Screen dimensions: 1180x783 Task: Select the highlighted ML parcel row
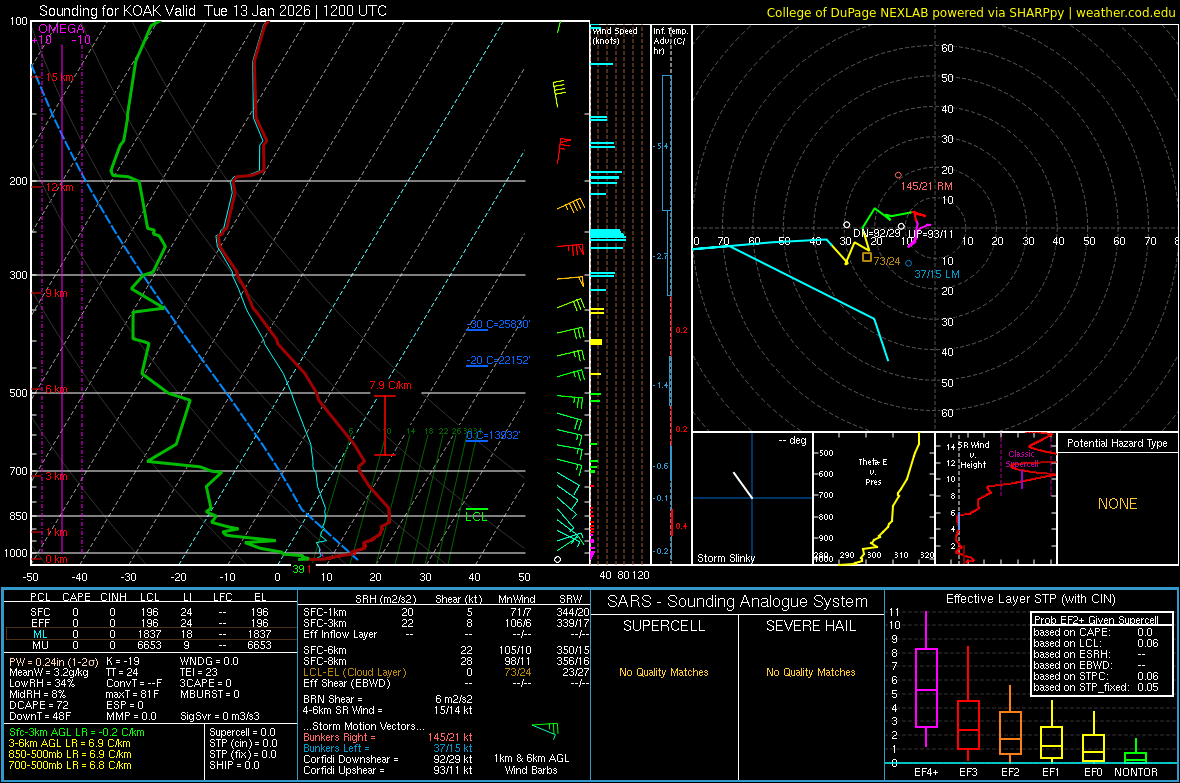[151, 634]
